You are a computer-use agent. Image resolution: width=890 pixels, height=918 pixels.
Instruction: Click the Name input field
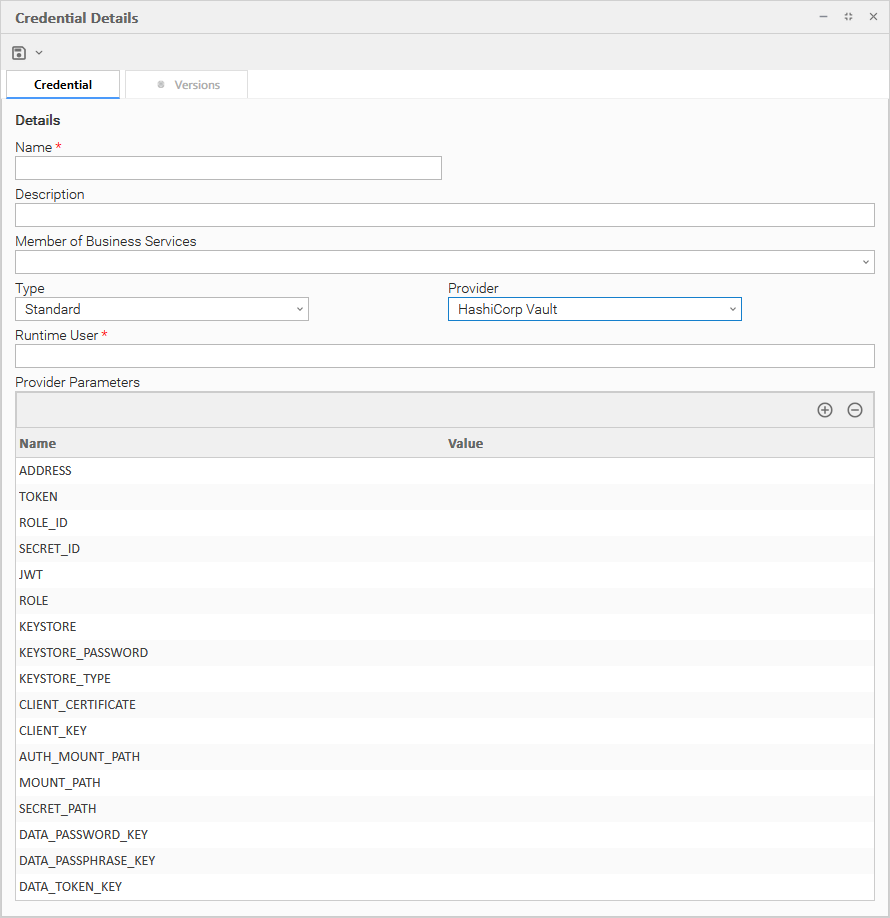click(228, 168)
